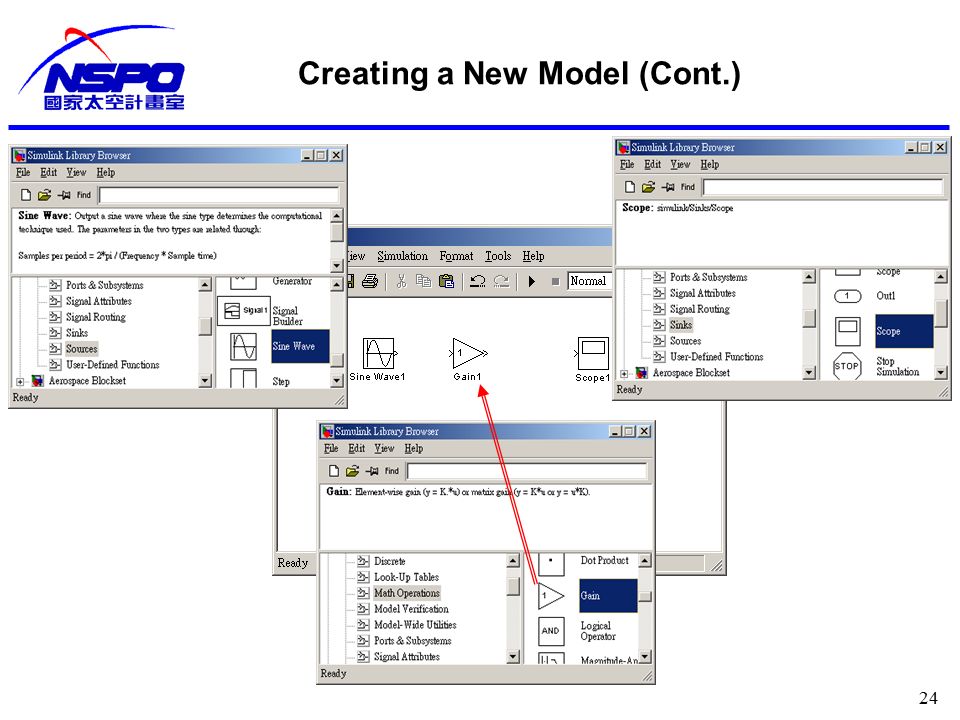Select Sources in left library tree
Viewport: 960px width, 720px height.
81,349
